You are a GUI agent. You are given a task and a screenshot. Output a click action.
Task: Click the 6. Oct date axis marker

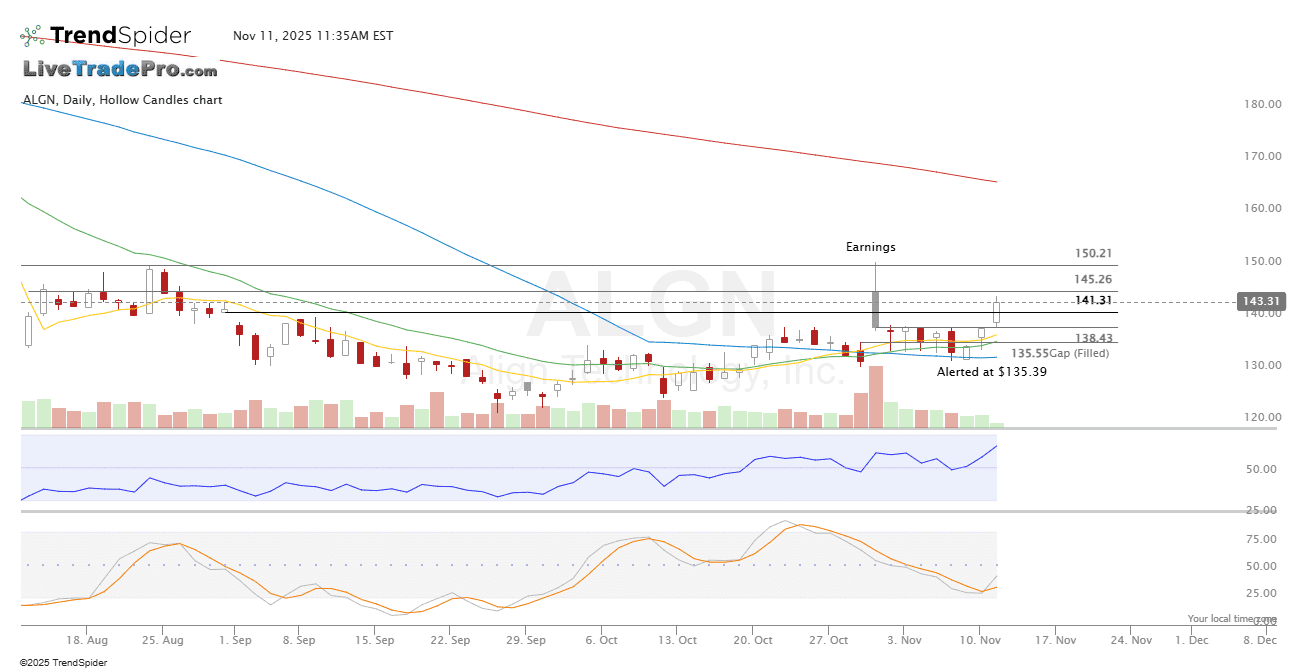click(x=603, y=639)
